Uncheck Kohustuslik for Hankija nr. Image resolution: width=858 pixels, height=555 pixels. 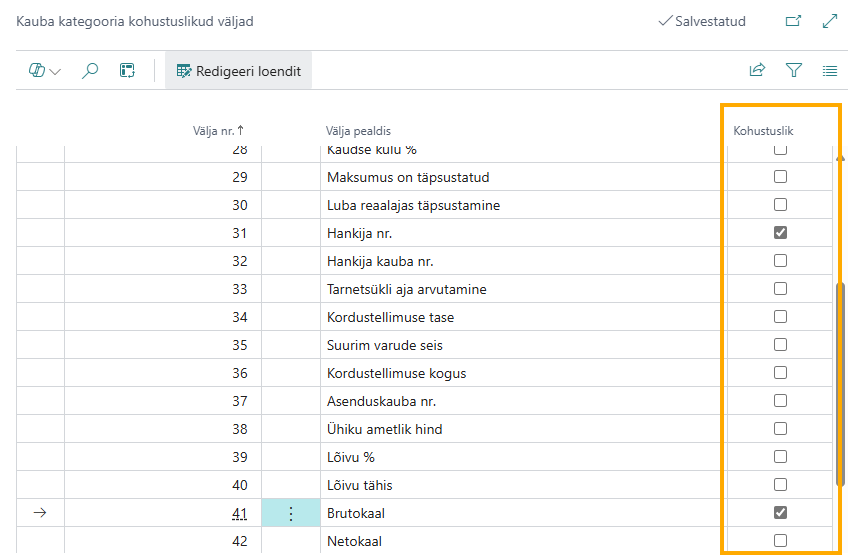pyautogui.click(x=780, y=233)
